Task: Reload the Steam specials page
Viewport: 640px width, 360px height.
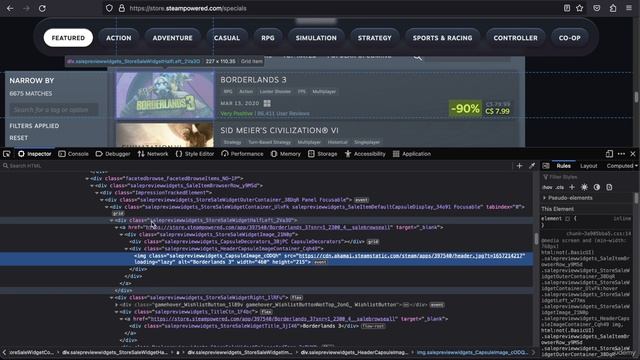Action: 42,8
